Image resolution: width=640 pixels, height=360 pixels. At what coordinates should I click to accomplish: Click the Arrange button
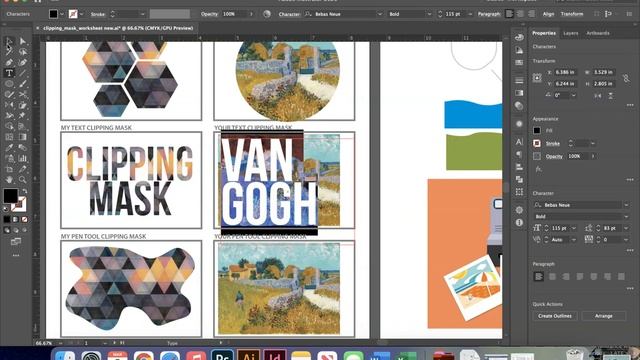(603, 316)
